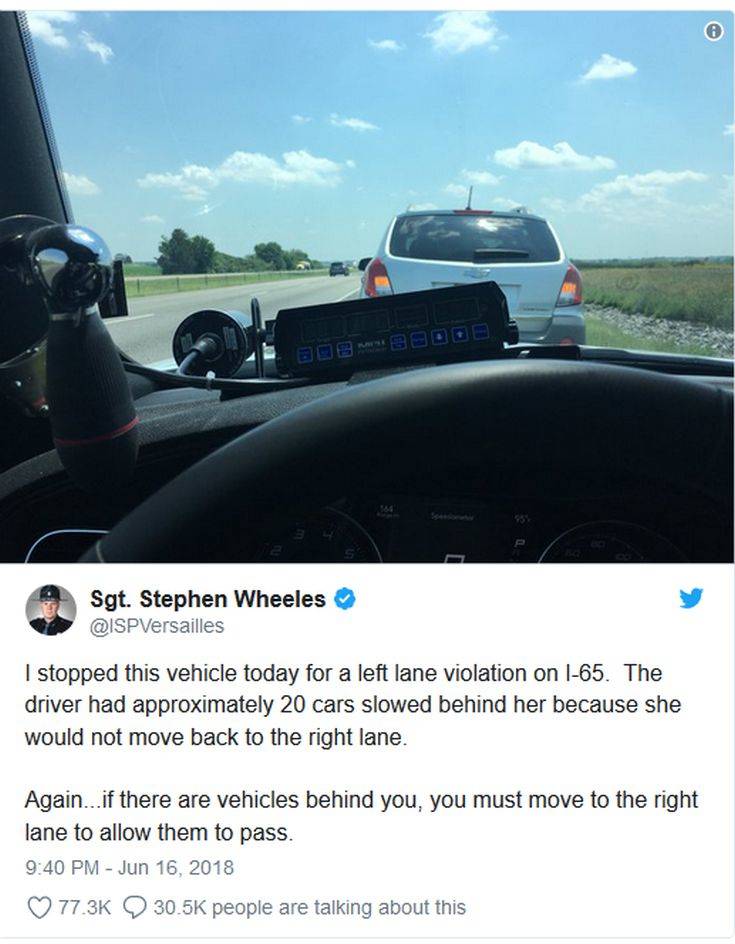Open replies via speech bubble icon

coord(134,908)
